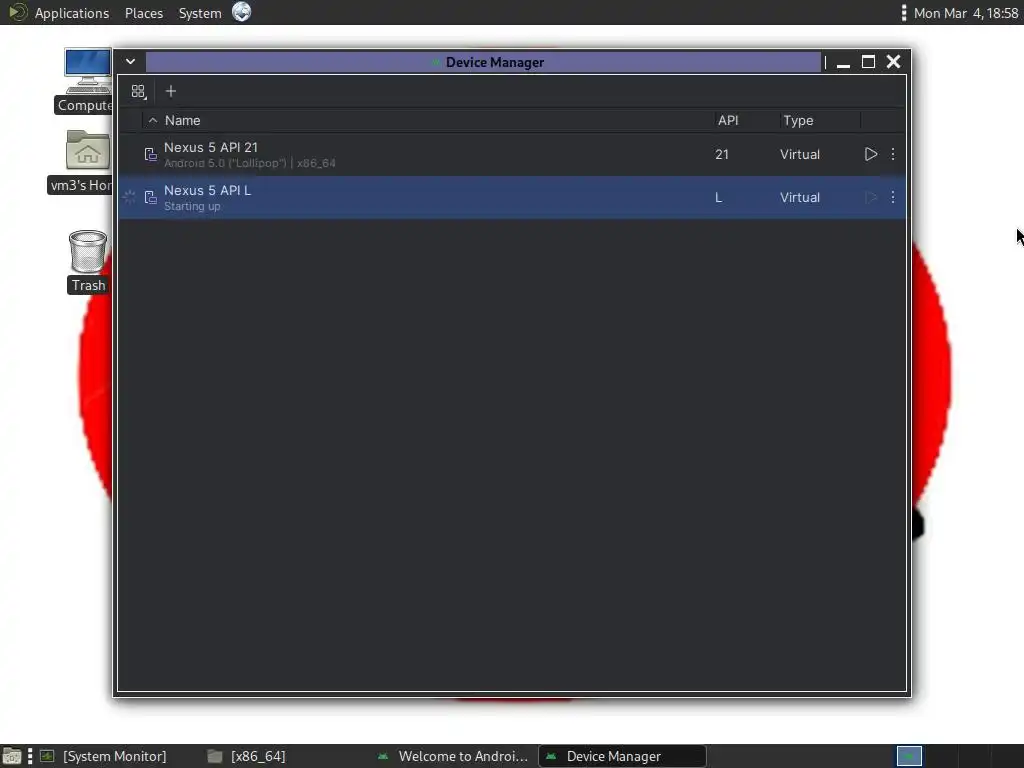Open the System menu

coord(200,13)
